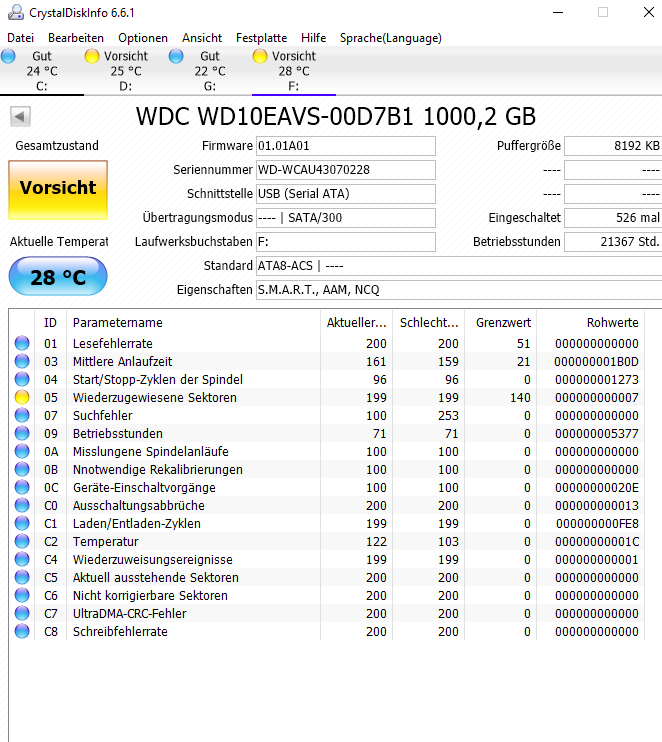The width and height of the screenshot is (662, 742).
Task: Click the Schlecht... column header
Action: coord(429,323)
